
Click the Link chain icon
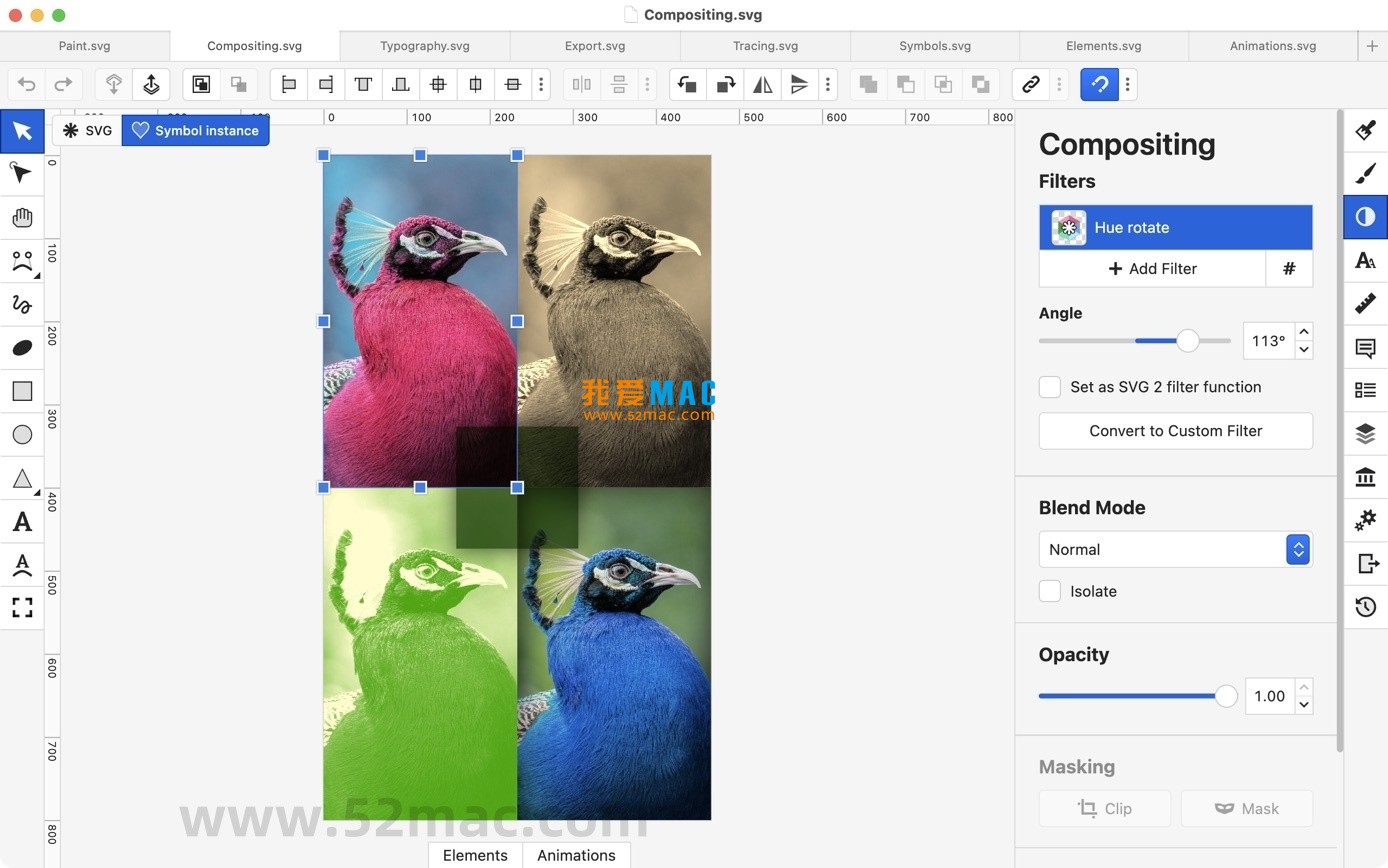[1031, 85]
